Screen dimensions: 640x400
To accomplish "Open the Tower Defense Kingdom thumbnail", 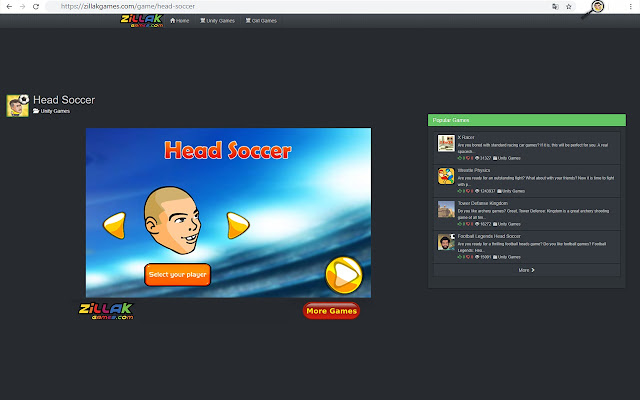I will (446, 209).
